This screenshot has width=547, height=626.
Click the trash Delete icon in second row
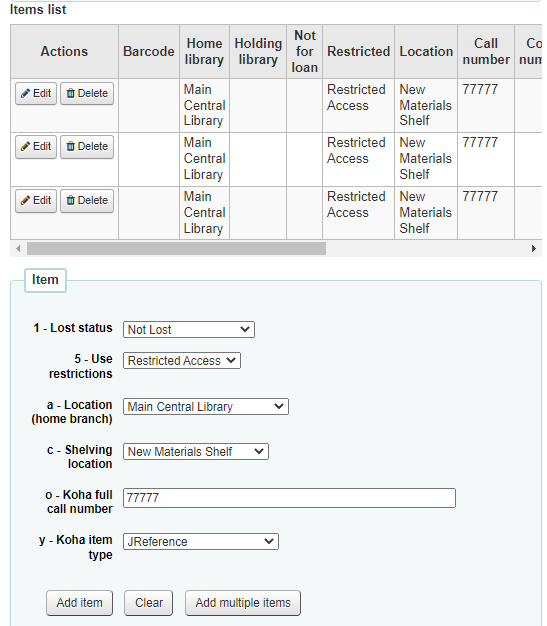click(71, 147)
